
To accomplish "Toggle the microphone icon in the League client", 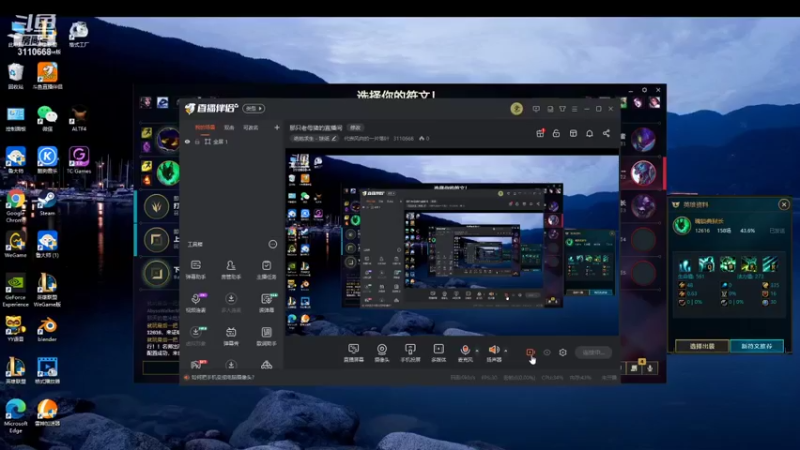I will tap(650, 368).
